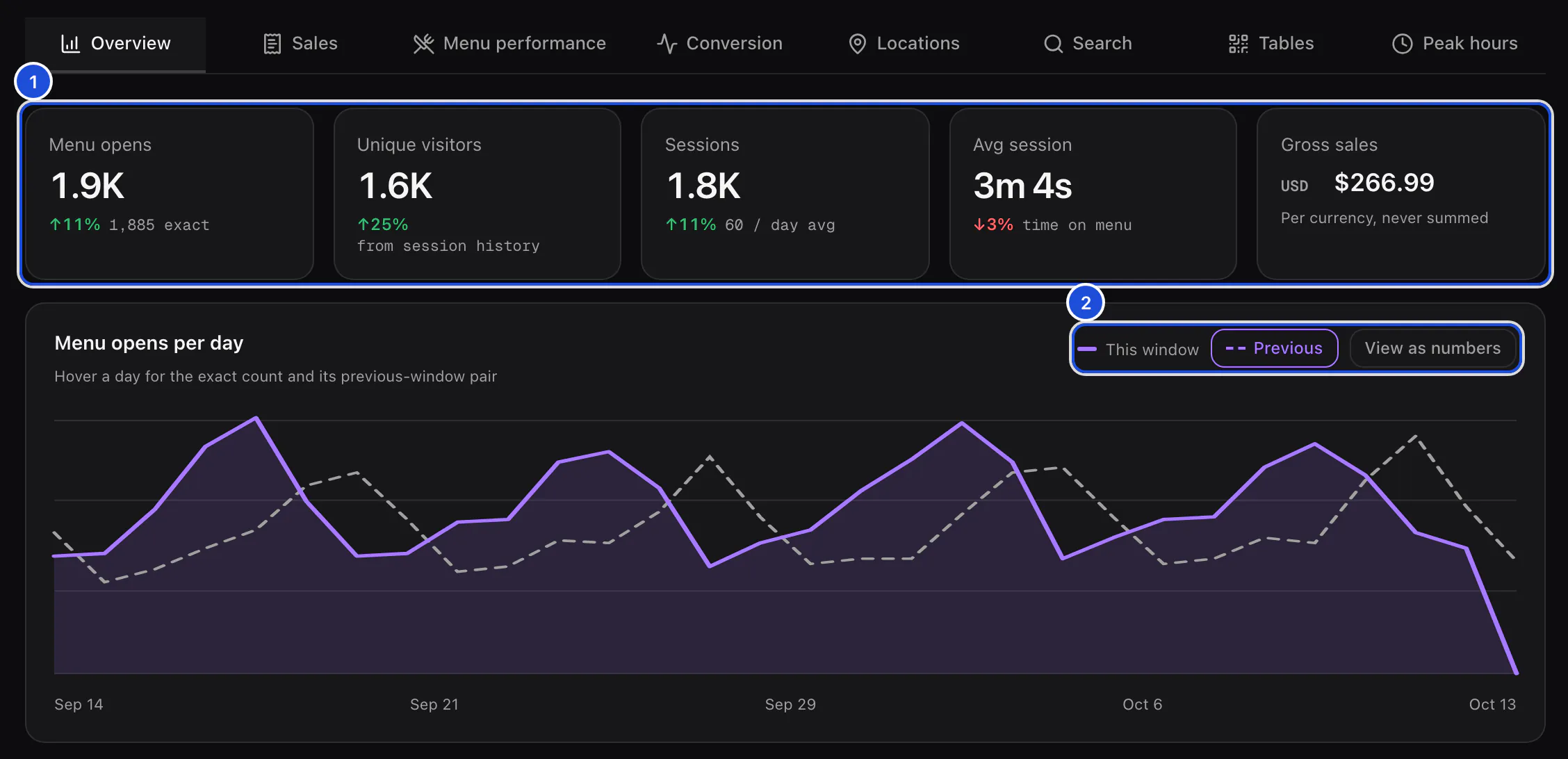Click the USD currency label
This screenshot has width=1568, height=759.
point(1294,186)
